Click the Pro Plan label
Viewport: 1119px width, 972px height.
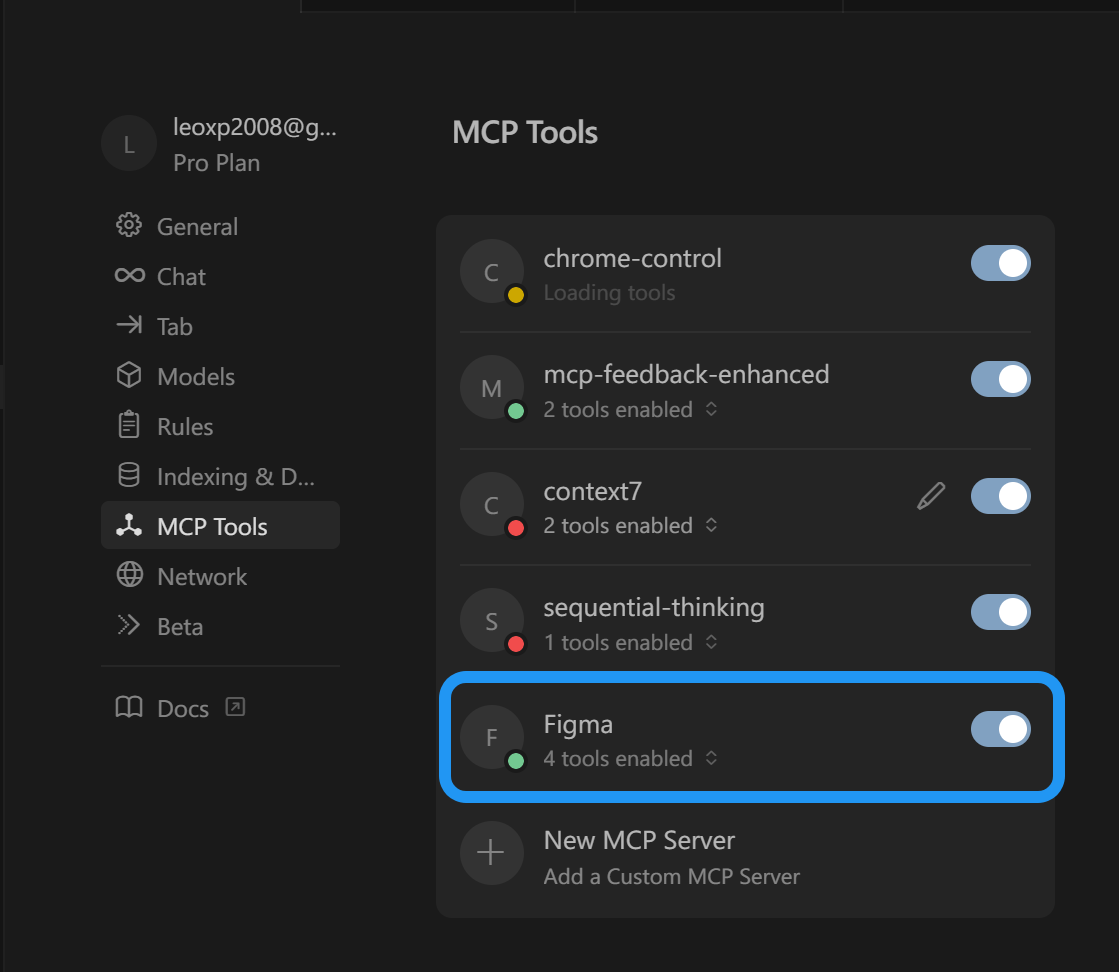click(216, 163)
